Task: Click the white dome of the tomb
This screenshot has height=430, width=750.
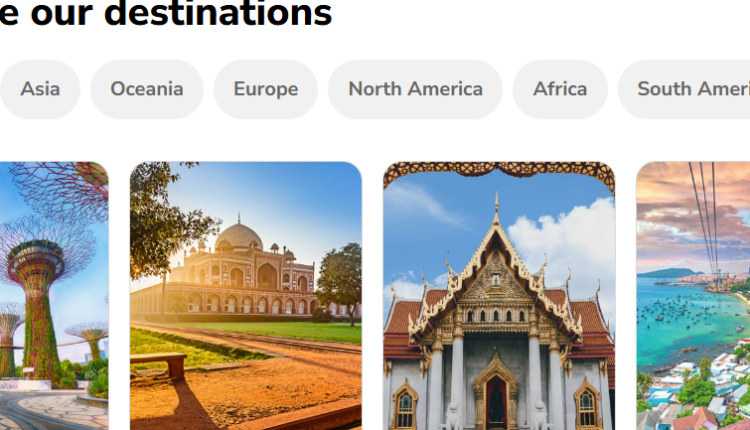Action: coord(239,235)
